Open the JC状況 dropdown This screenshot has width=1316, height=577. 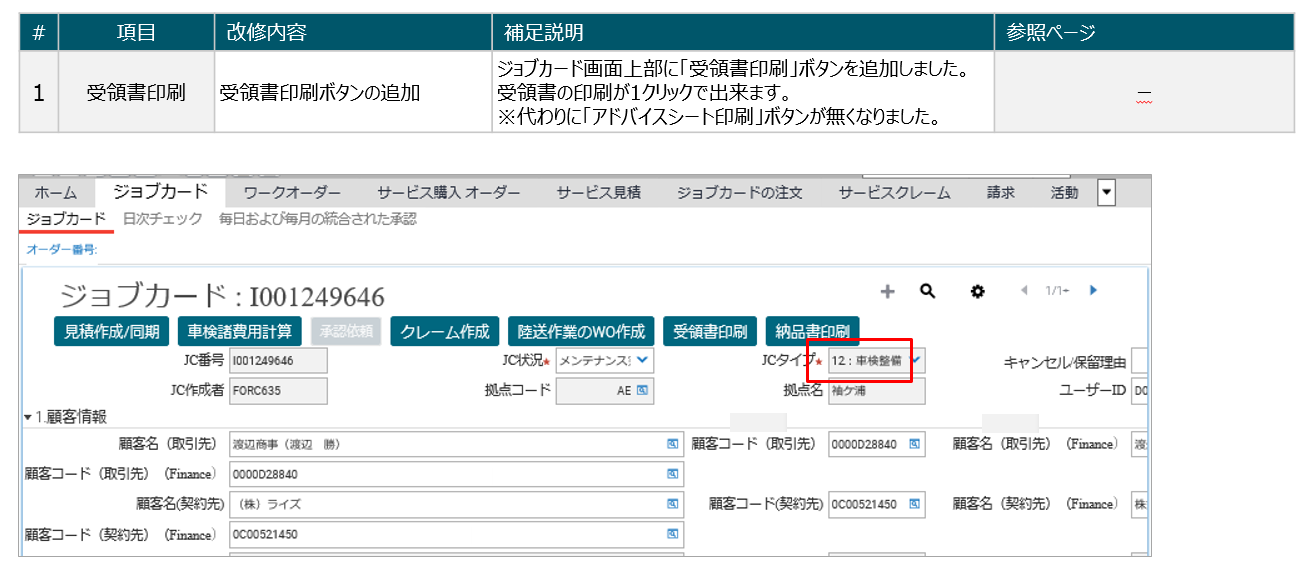641,359
